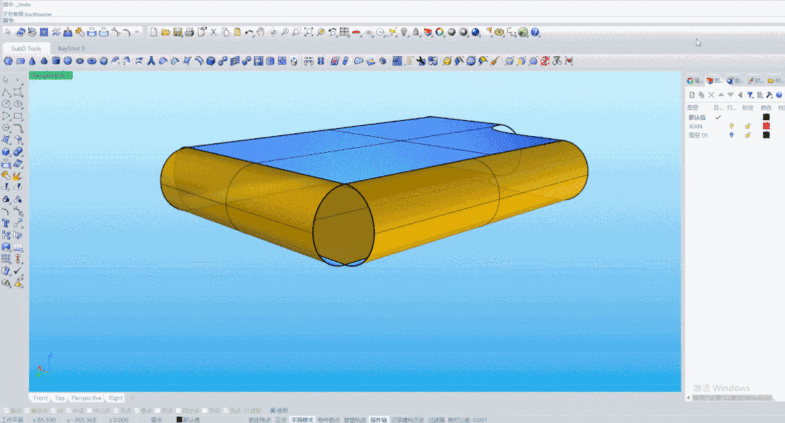
Task: Click the red color swatch of XIAN layer
Action: pos(766,126)
